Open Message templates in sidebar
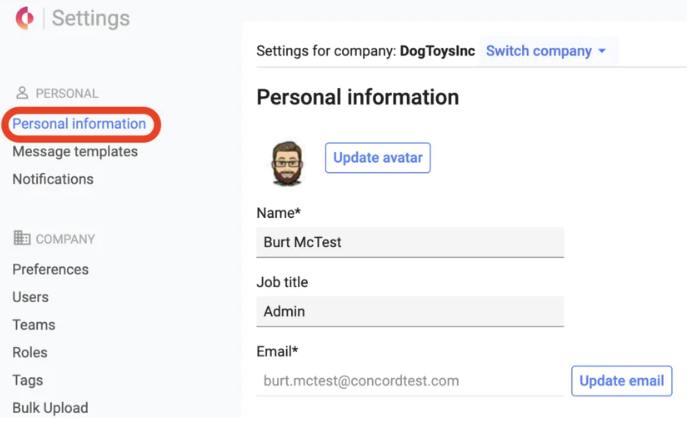This screenshot has width=693, height=440. tap(75, 152)
